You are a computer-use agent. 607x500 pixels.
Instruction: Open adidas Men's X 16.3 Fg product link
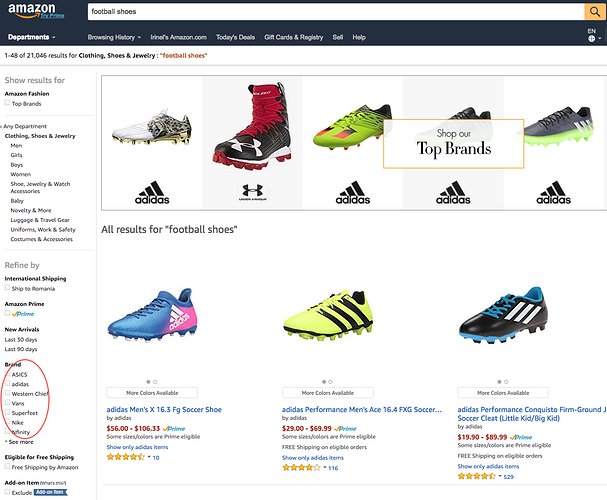tap(163, 409)
